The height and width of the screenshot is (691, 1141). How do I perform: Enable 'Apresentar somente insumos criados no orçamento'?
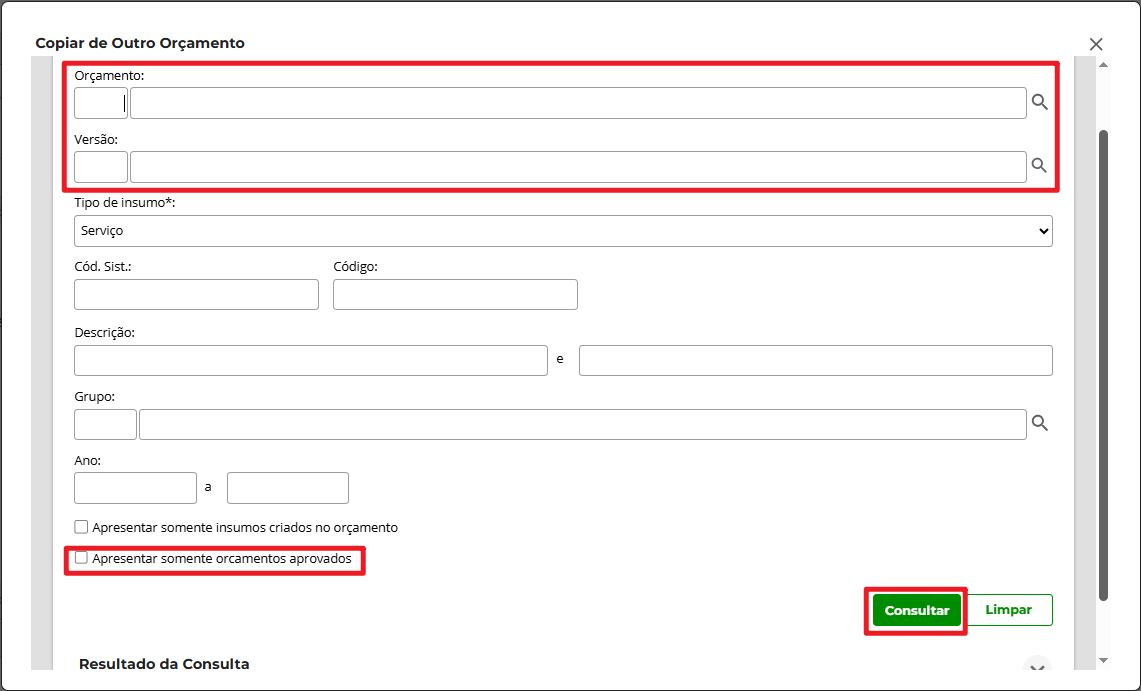[x=81, y=527]
